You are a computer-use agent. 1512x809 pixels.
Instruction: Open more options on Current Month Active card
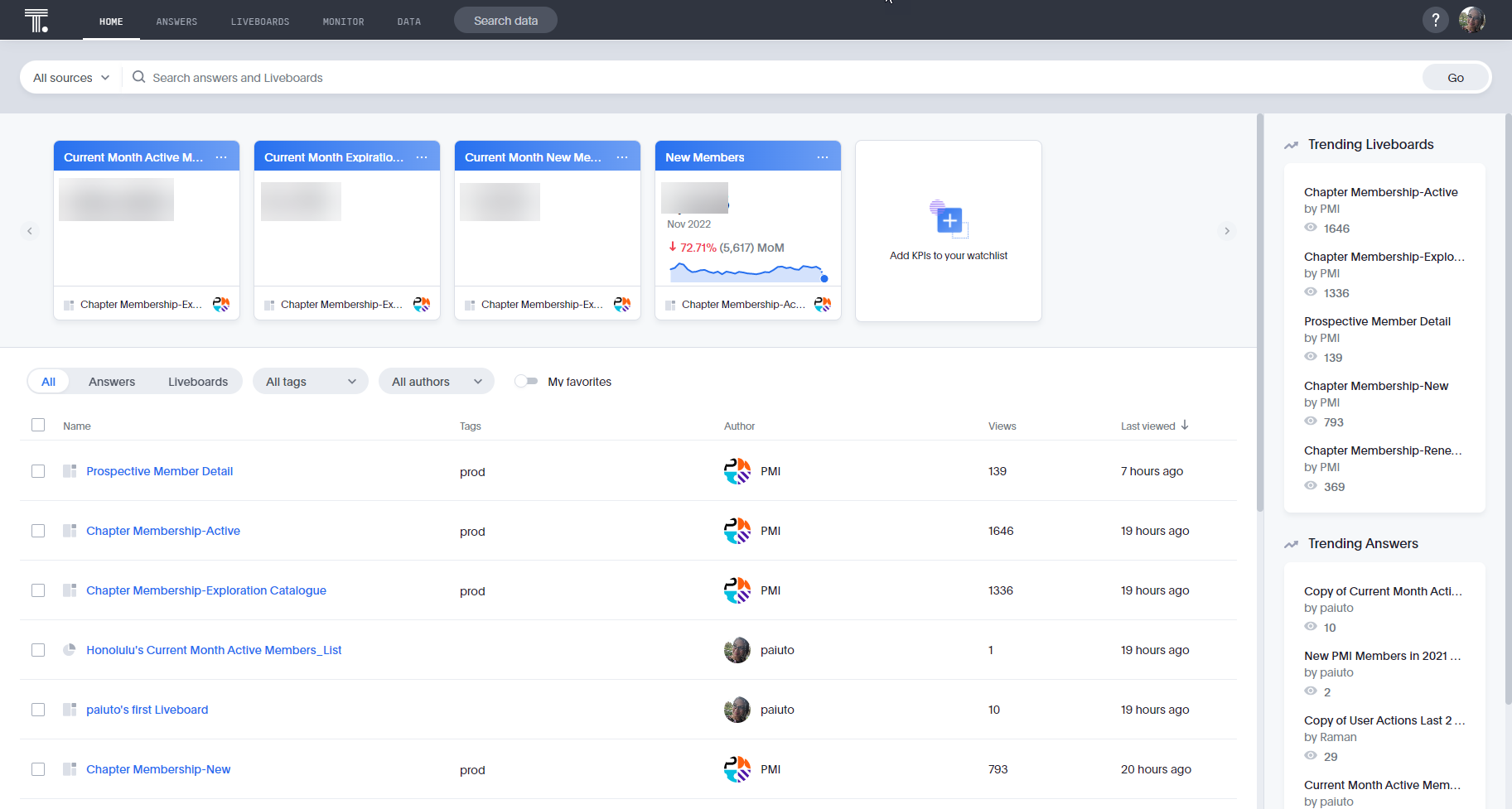[221, 157]
